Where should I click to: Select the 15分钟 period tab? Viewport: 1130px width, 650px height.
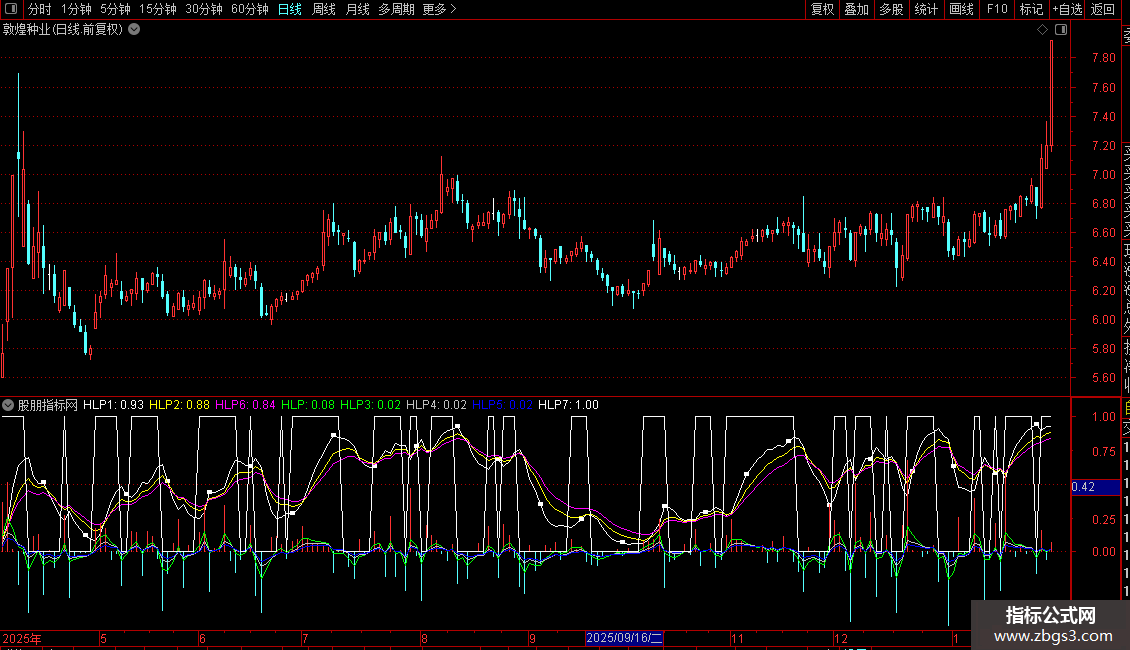158,9
